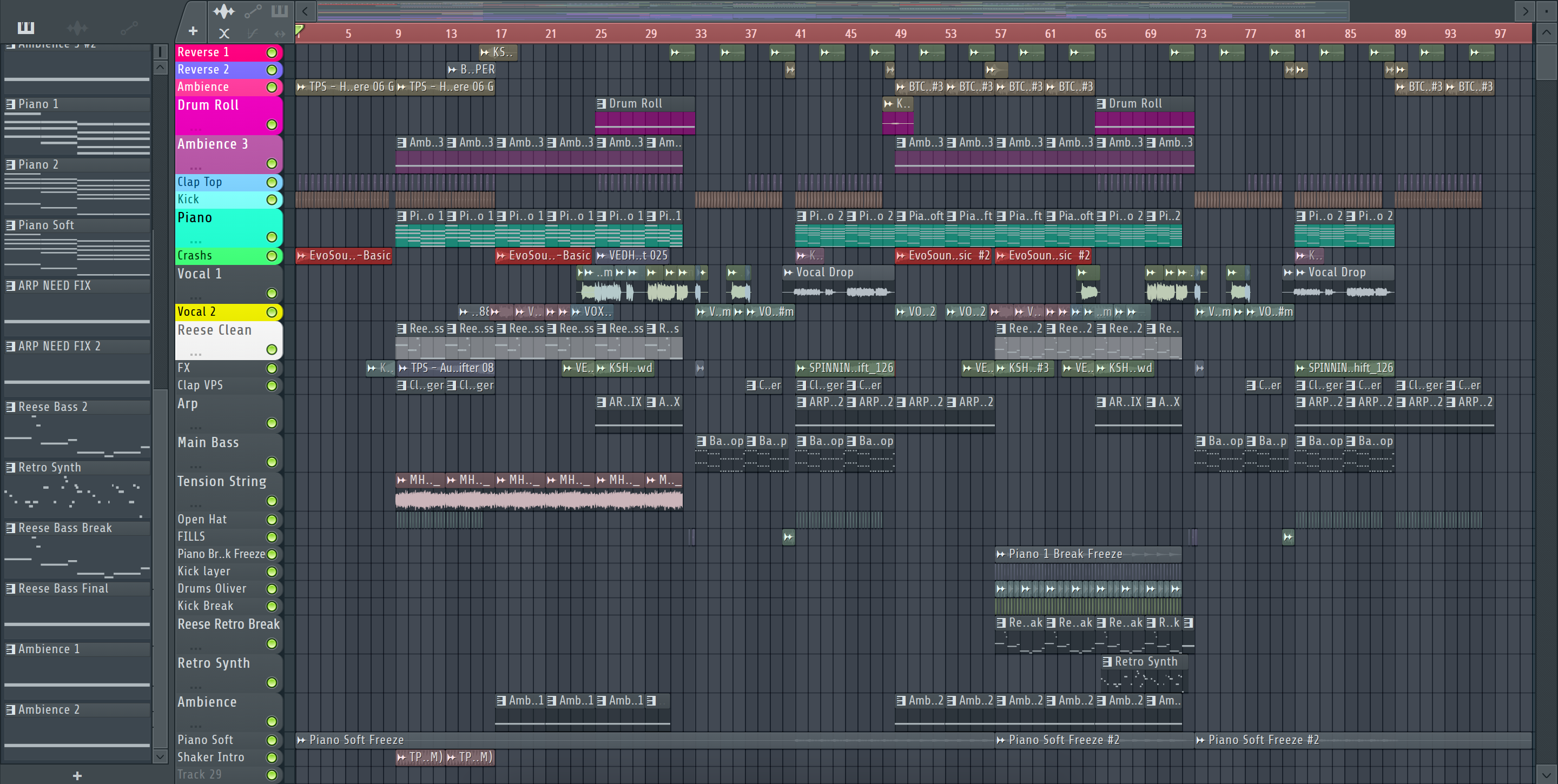The image size is (1558, 784).
Task: Focus automation clips in playlist toolbar
Action: 253,11
